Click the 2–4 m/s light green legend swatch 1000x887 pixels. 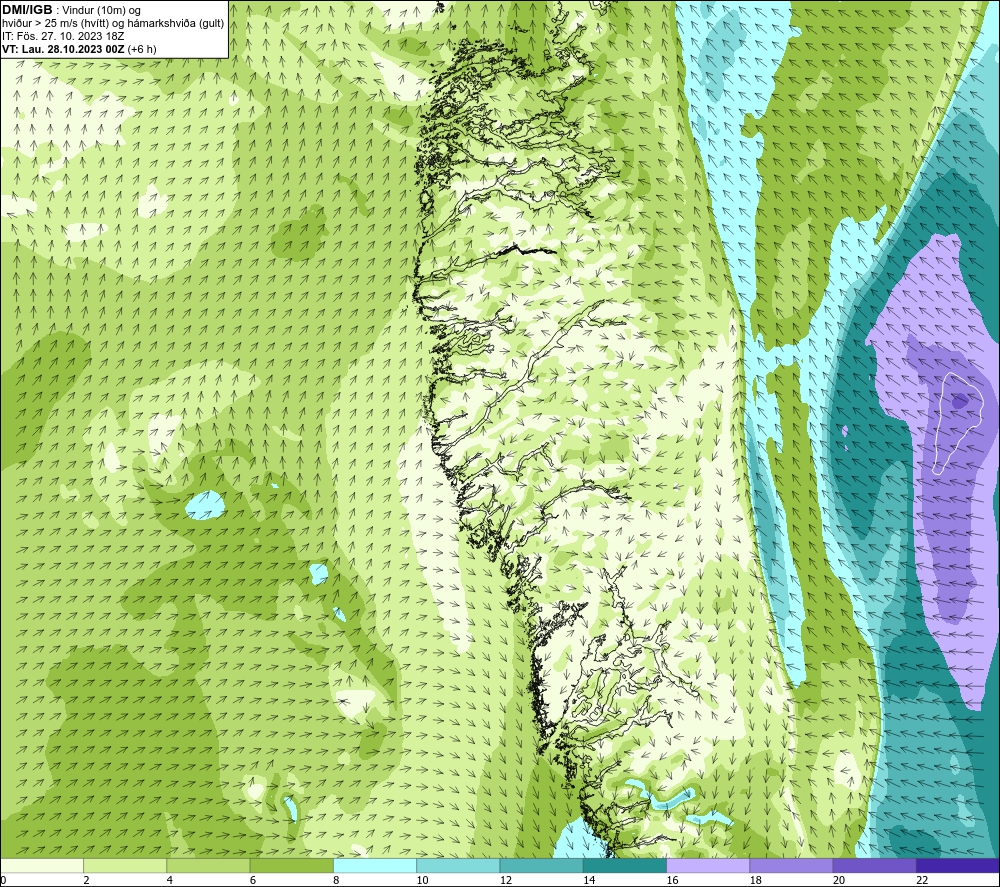125,865
